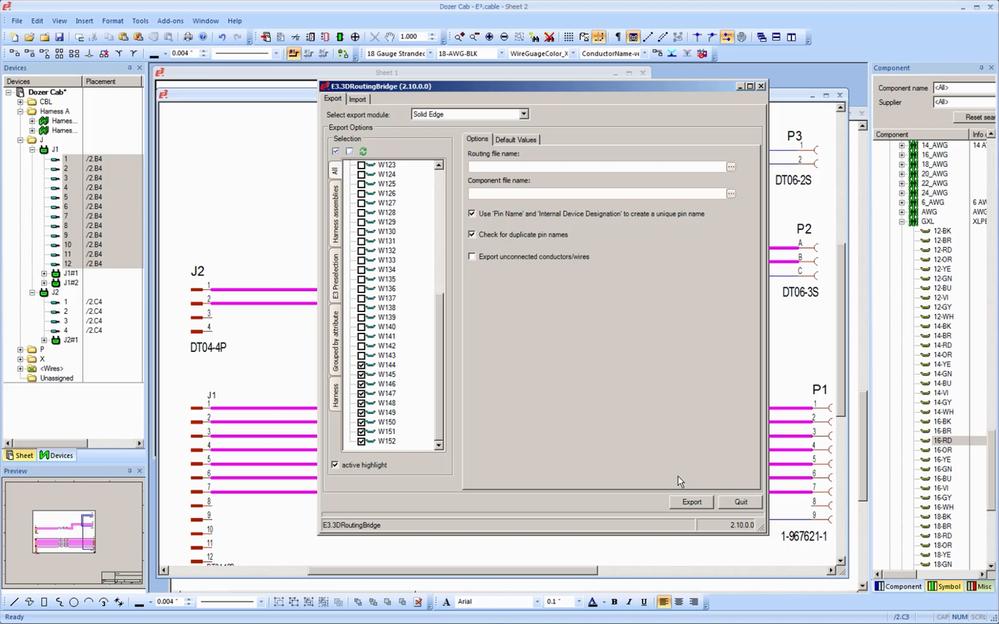This screenshot has height=624, width=999.
Task: Click the select-all checkmark icon in Selection
Action: click(336, 151)
